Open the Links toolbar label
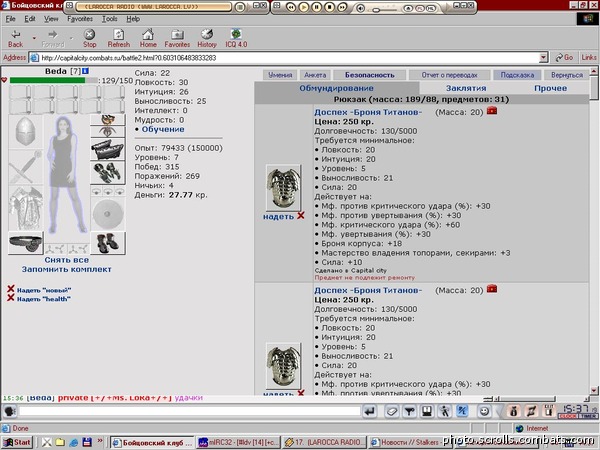The image size is (600, 450). point(589,57)
